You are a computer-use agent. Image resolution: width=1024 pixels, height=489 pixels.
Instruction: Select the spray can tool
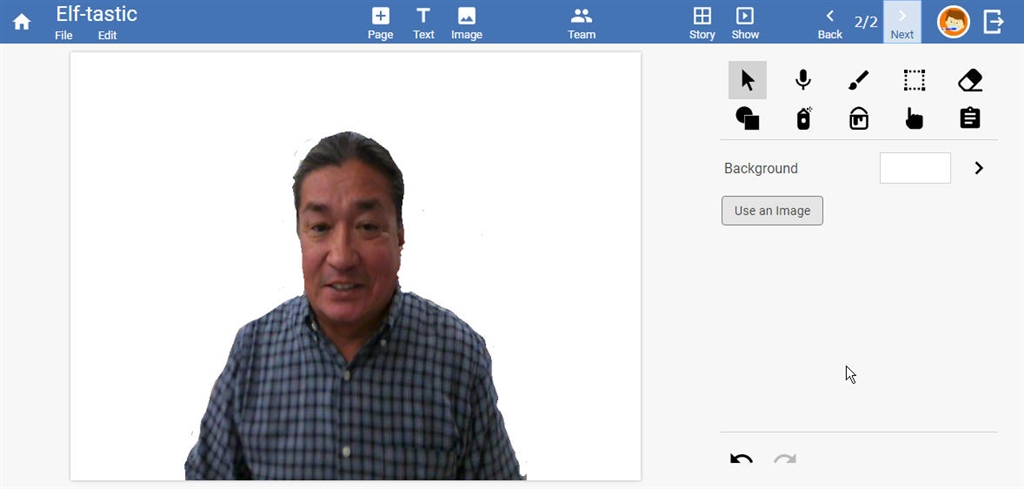tap(804, 118)
